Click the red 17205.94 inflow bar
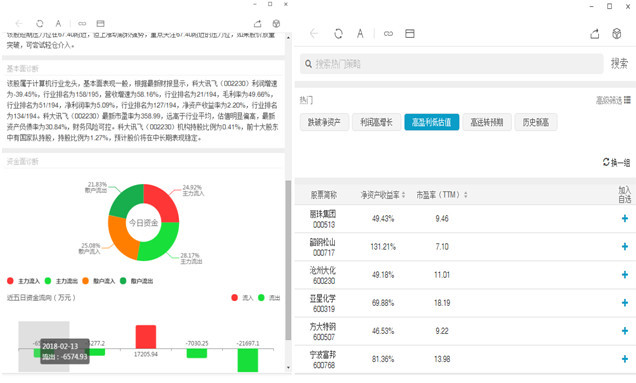 146,337
